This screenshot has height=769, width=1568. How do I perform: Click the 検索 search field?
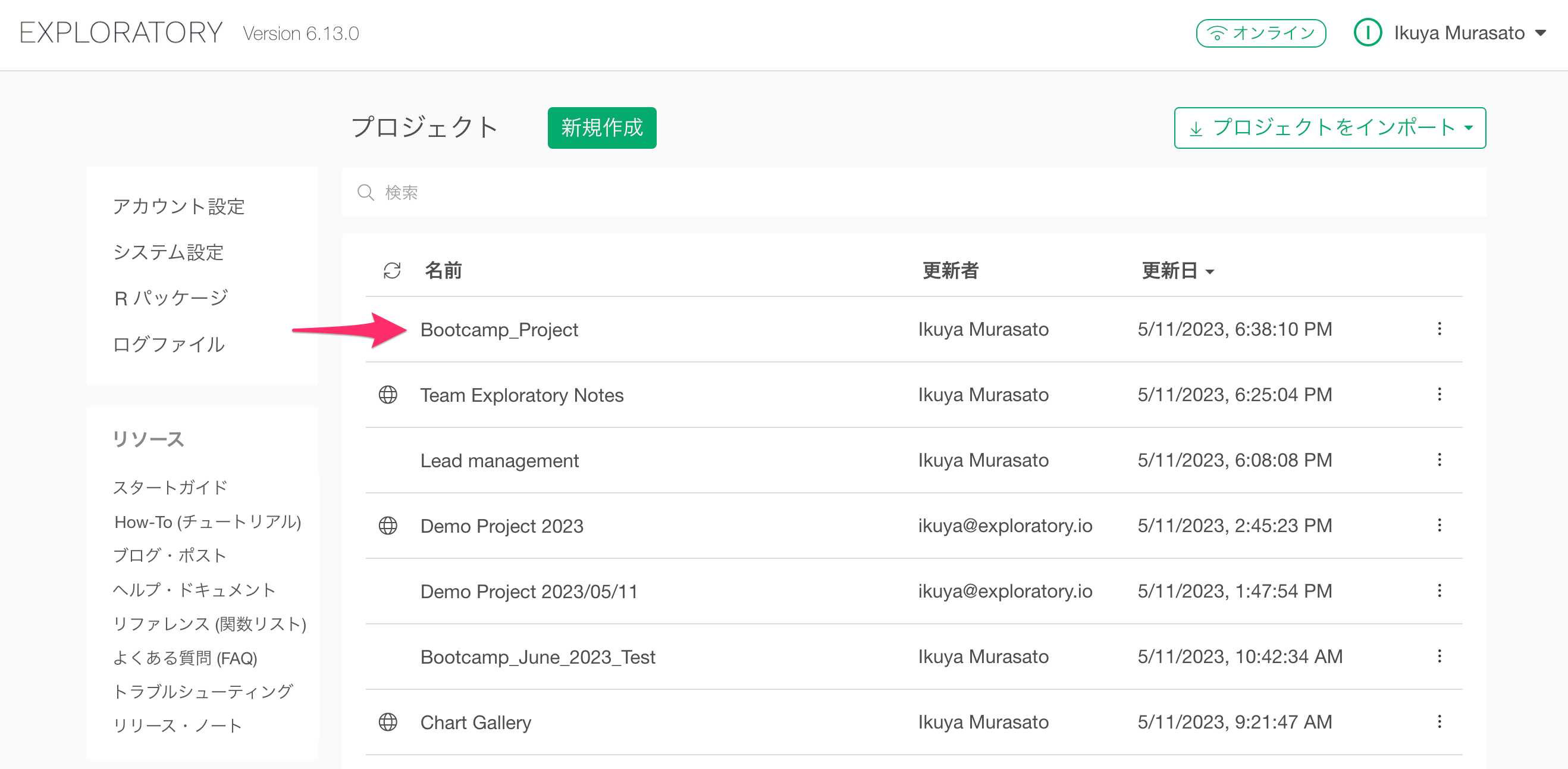click(913, 193)
